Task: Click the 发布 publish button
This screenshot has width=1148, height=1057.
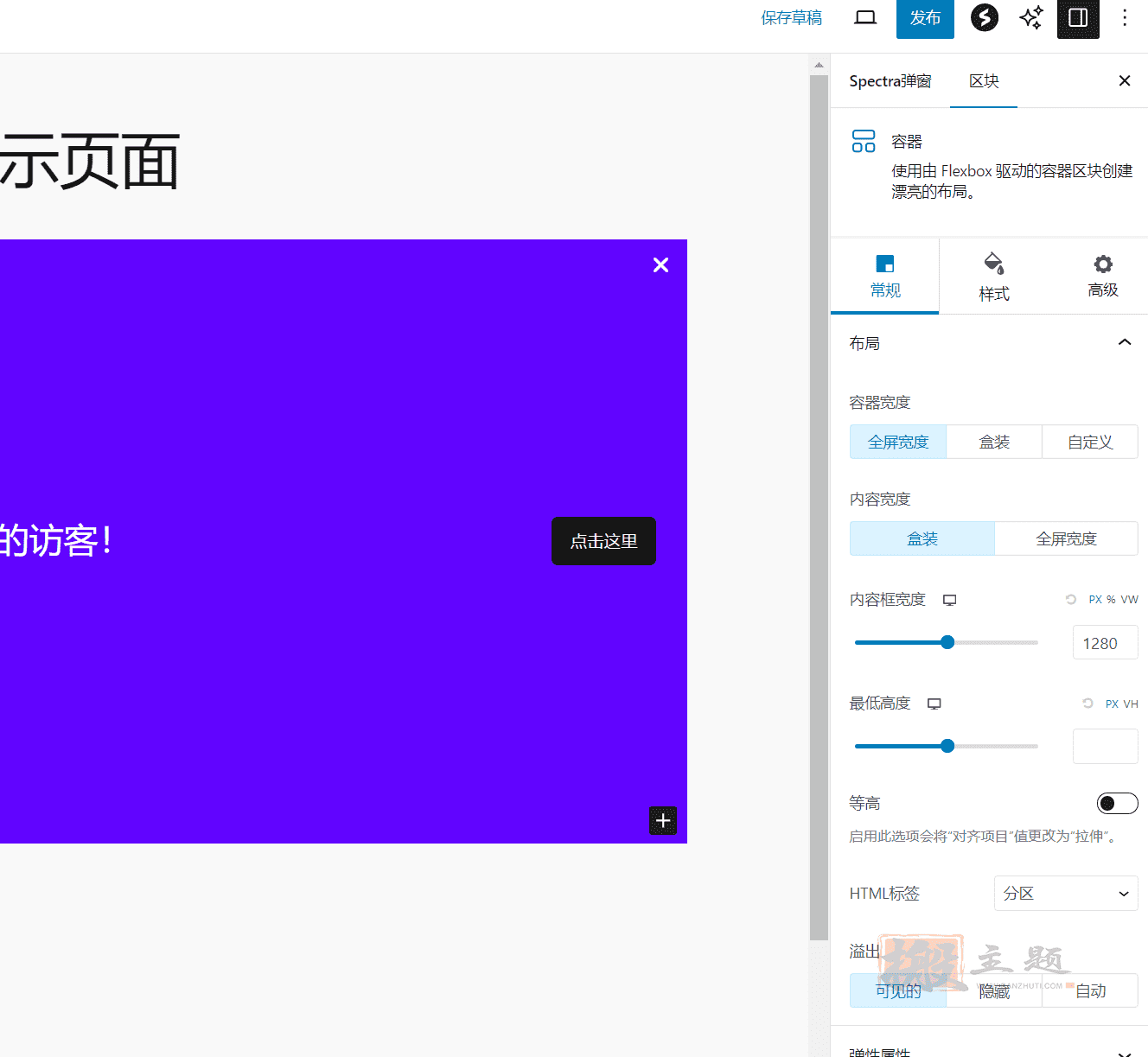Action: click(925, 18)
